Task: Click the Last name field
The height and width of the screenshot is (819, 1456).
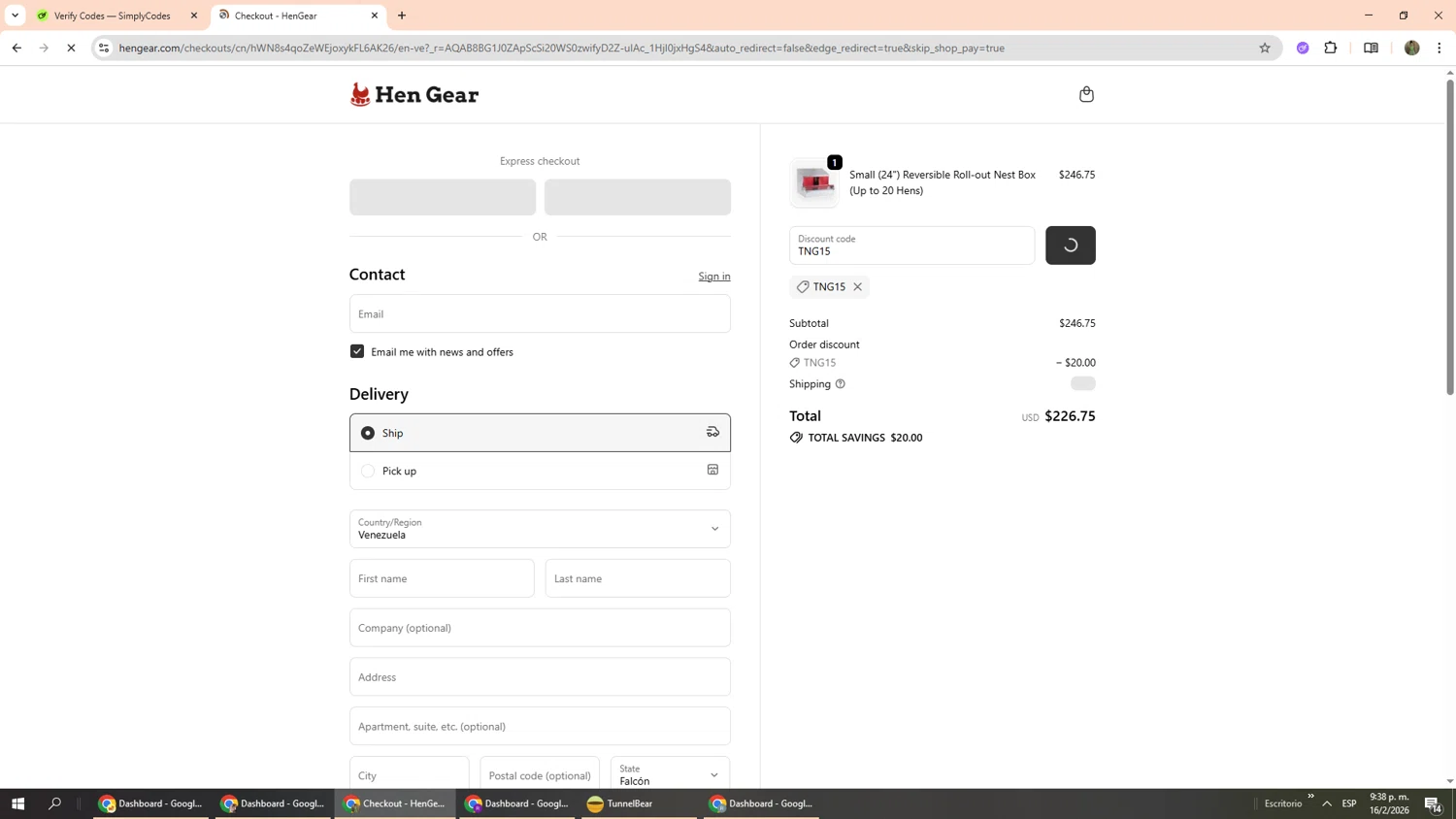Action: coord(638,578)
